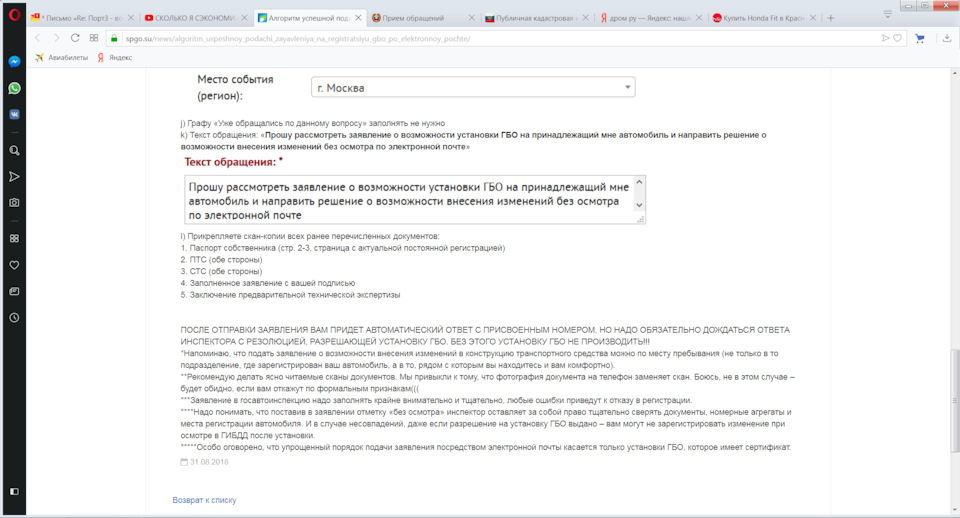The height and width of the screenshot is (518, 960).
Task: Open the 'Авиабилеты' bookmark
Action: pos(62,57)
